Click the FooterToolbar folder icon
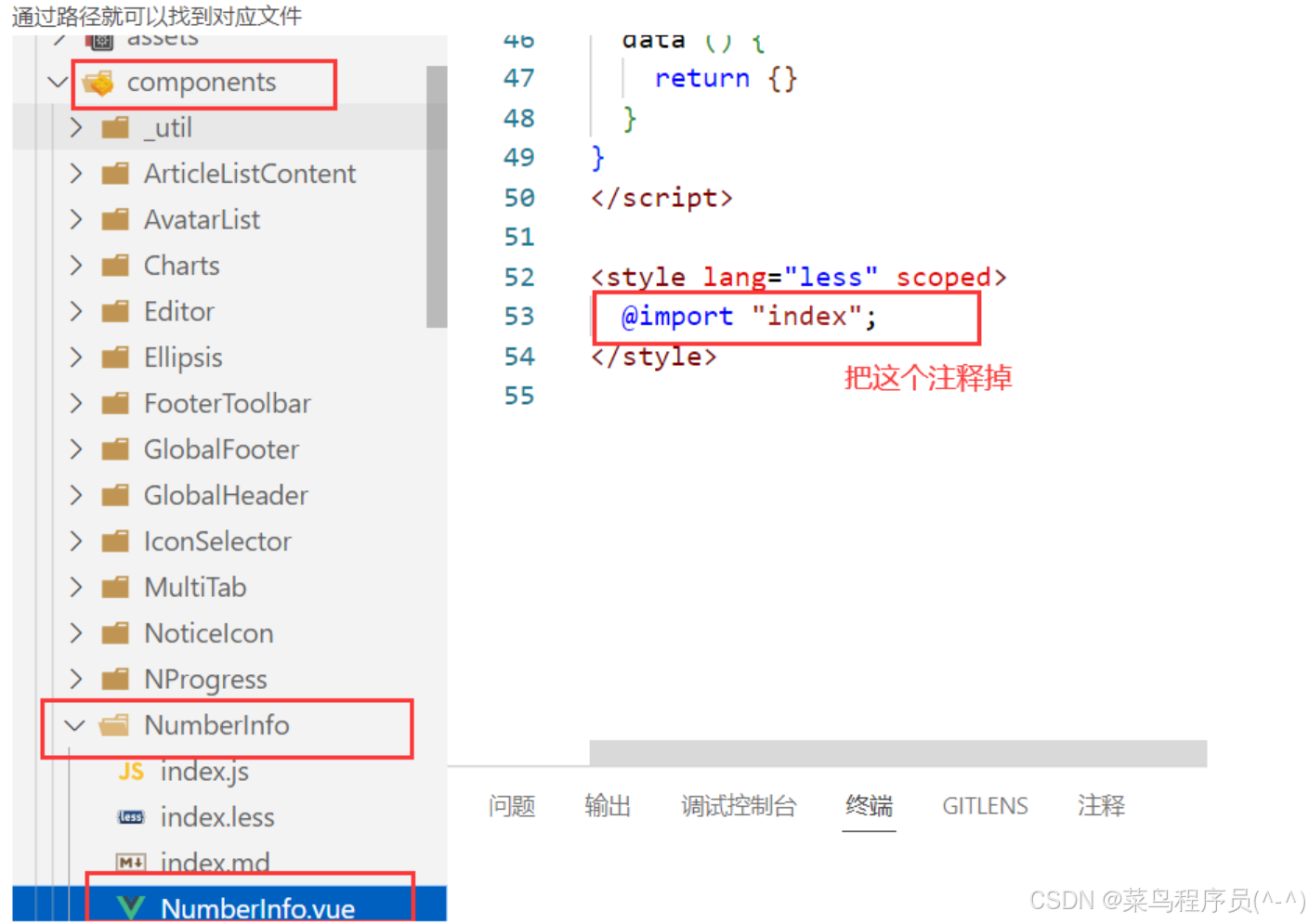 click(x=115, y=404)
